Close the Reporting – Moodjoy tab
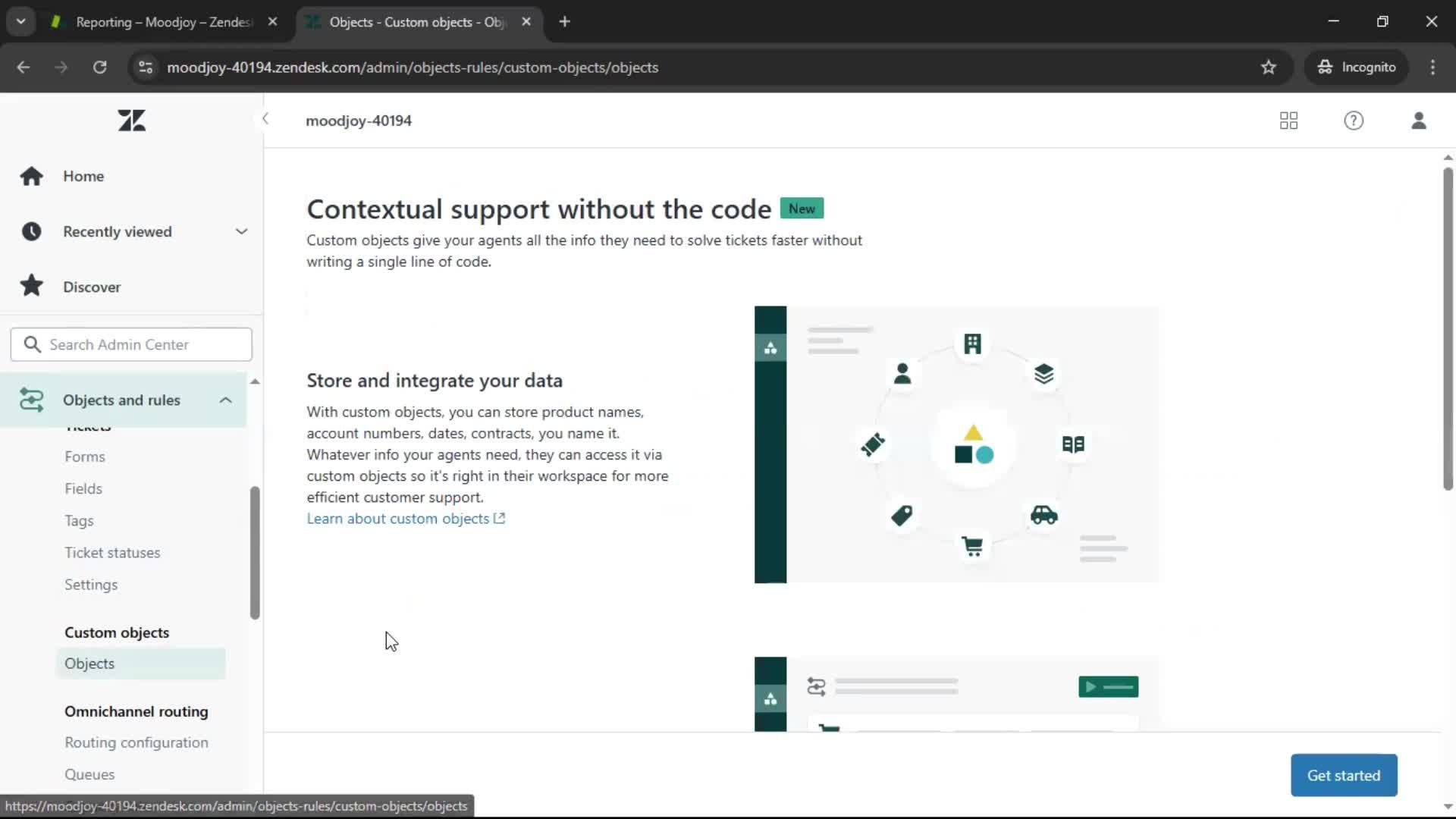 [x=272, y=22]
